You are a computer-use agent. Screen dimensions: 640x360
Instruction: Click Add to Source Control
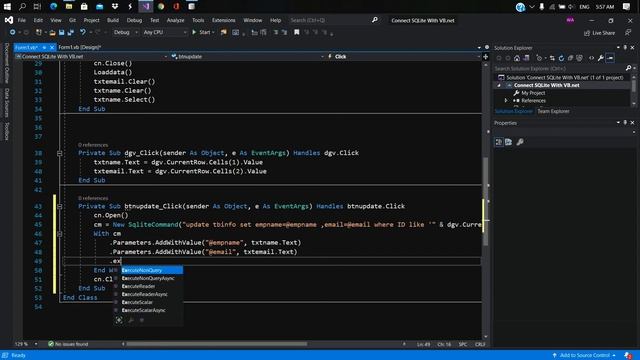[584, 356]
